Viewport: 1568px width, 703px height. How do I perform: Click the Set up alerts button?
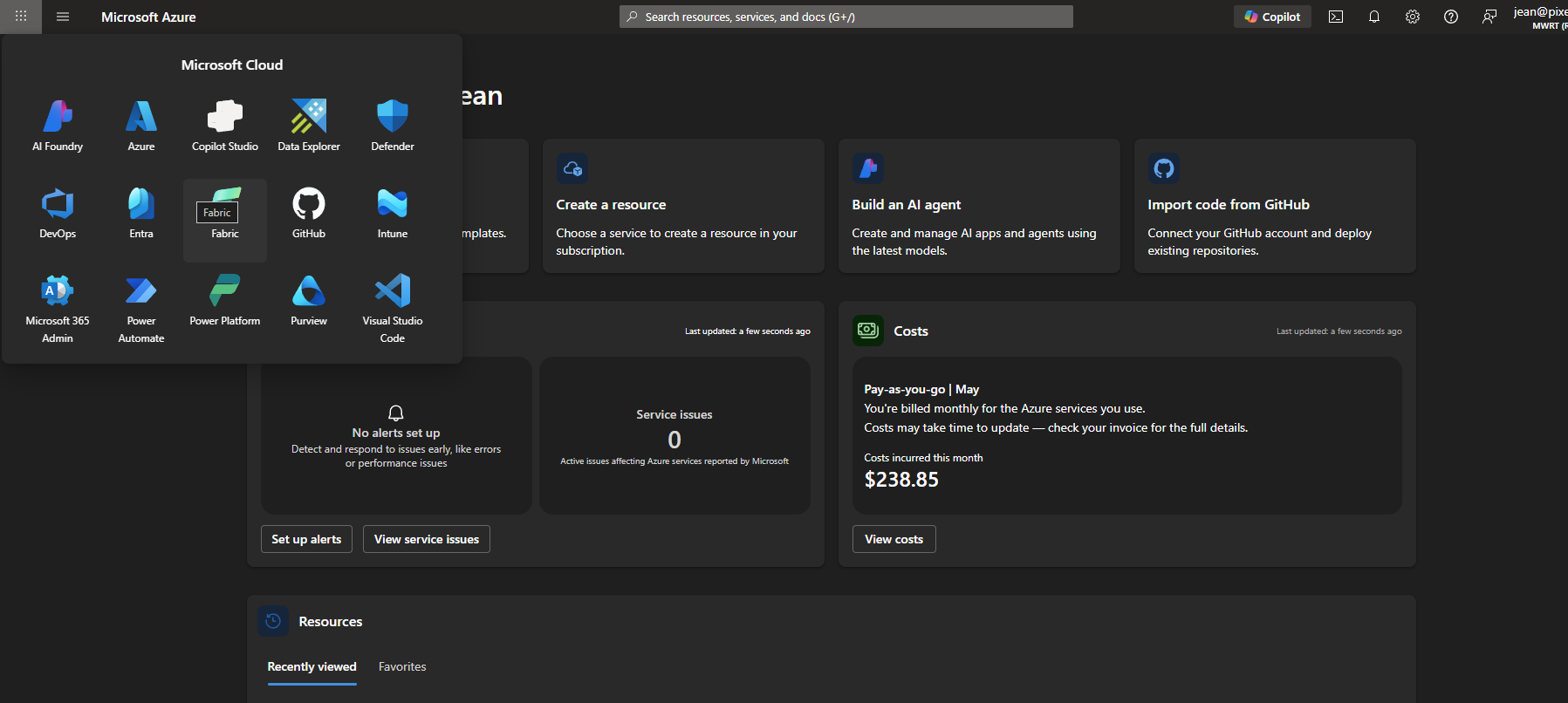pos(306,539)
